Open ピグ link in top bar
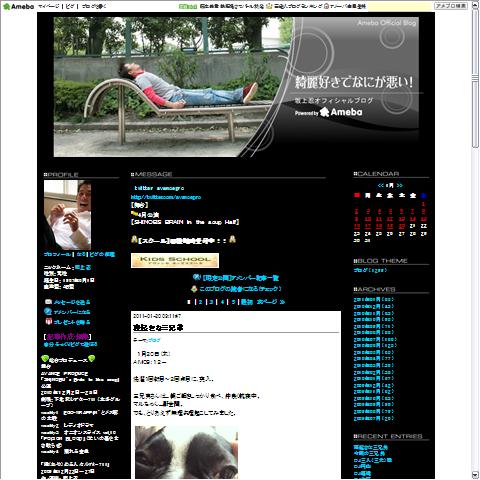 click(70, 6)
